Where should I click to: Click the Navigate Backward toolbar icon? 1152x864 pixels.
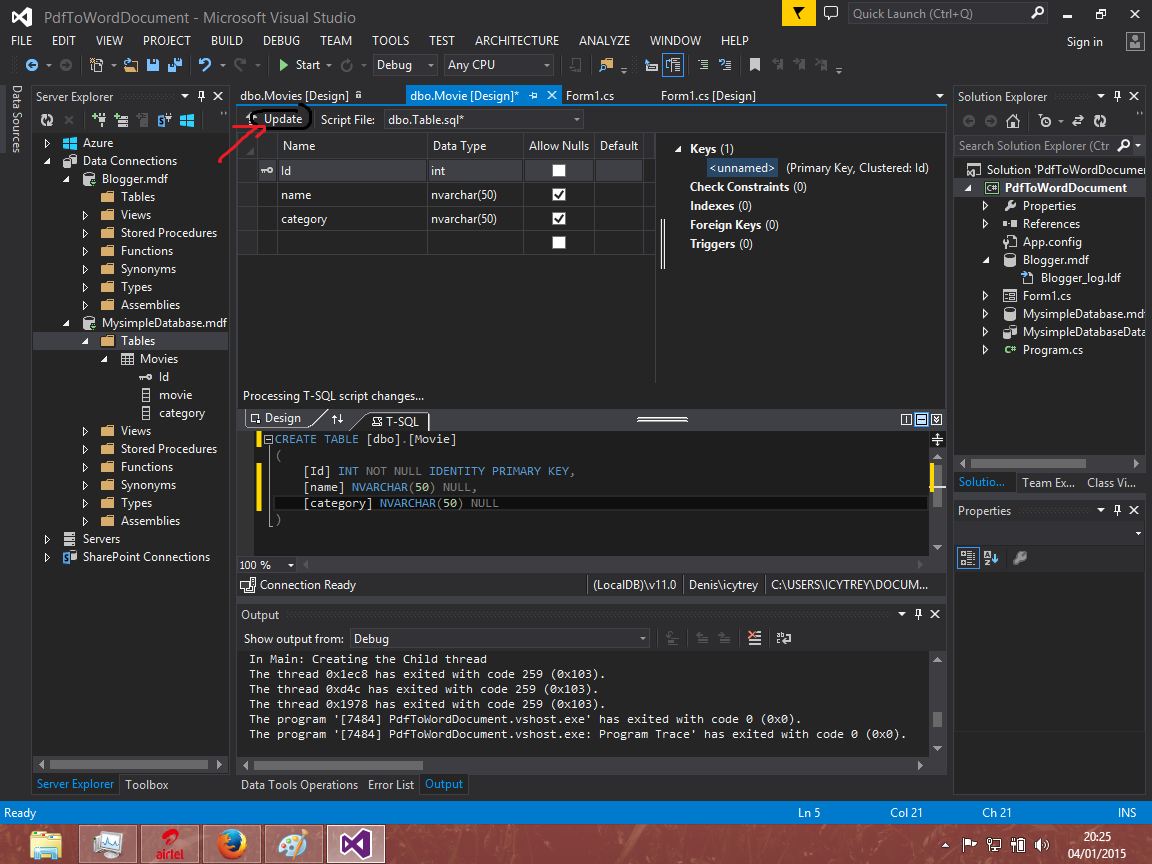[x=32, y=65]
